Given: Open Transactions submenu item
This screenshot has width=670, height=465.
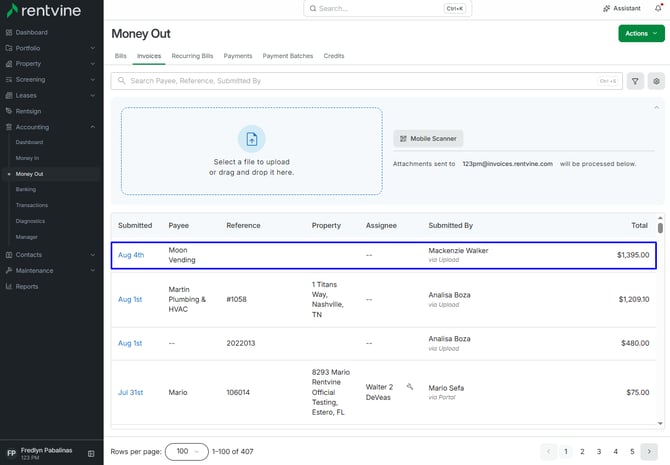Looking at the screenshot, I should [x=32, y=205].
